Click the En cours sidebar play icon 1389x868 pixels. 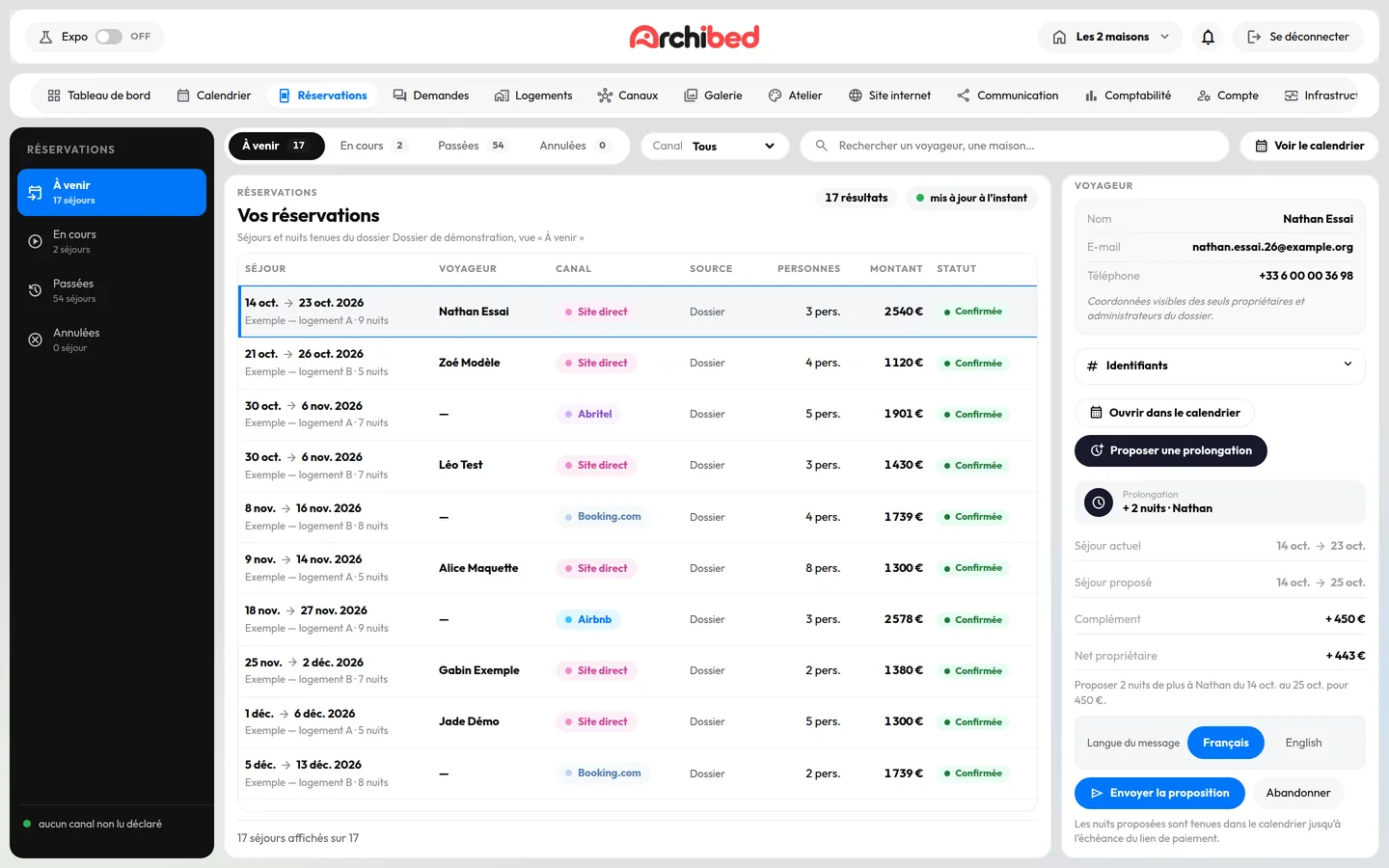pyautogui.click(x=35, y=241)
